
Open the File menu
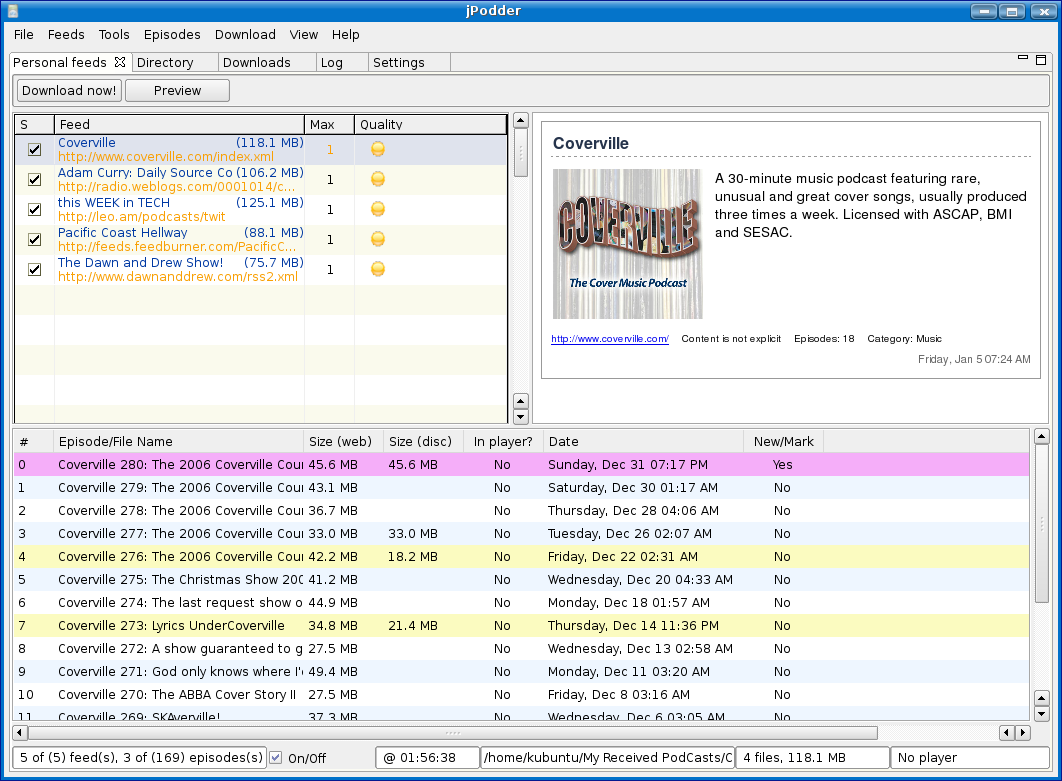coord(23,35)
